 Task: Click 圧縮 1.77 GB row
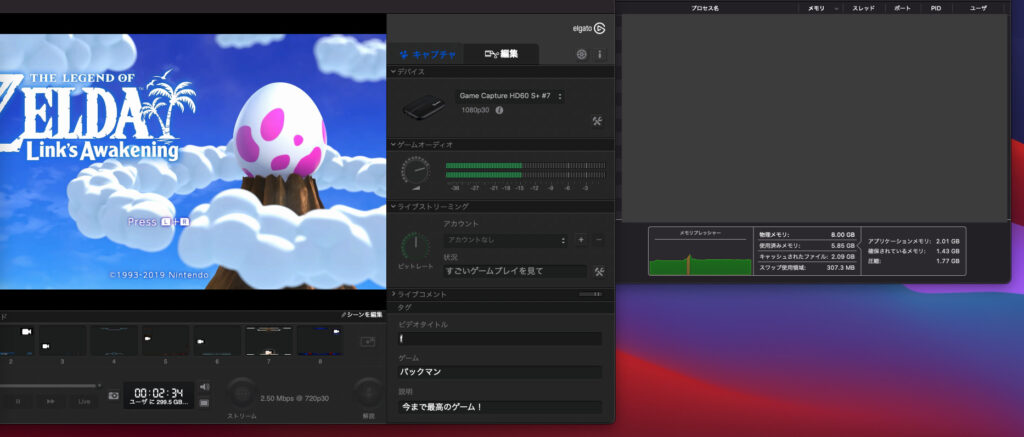pos(913,261)
